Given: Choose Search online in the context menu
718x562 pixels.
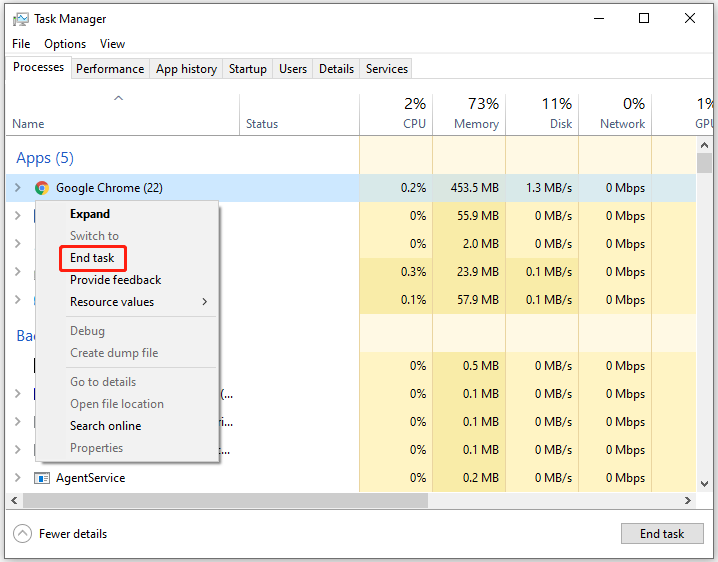Looking at the screenshot, I should point(105,426).
